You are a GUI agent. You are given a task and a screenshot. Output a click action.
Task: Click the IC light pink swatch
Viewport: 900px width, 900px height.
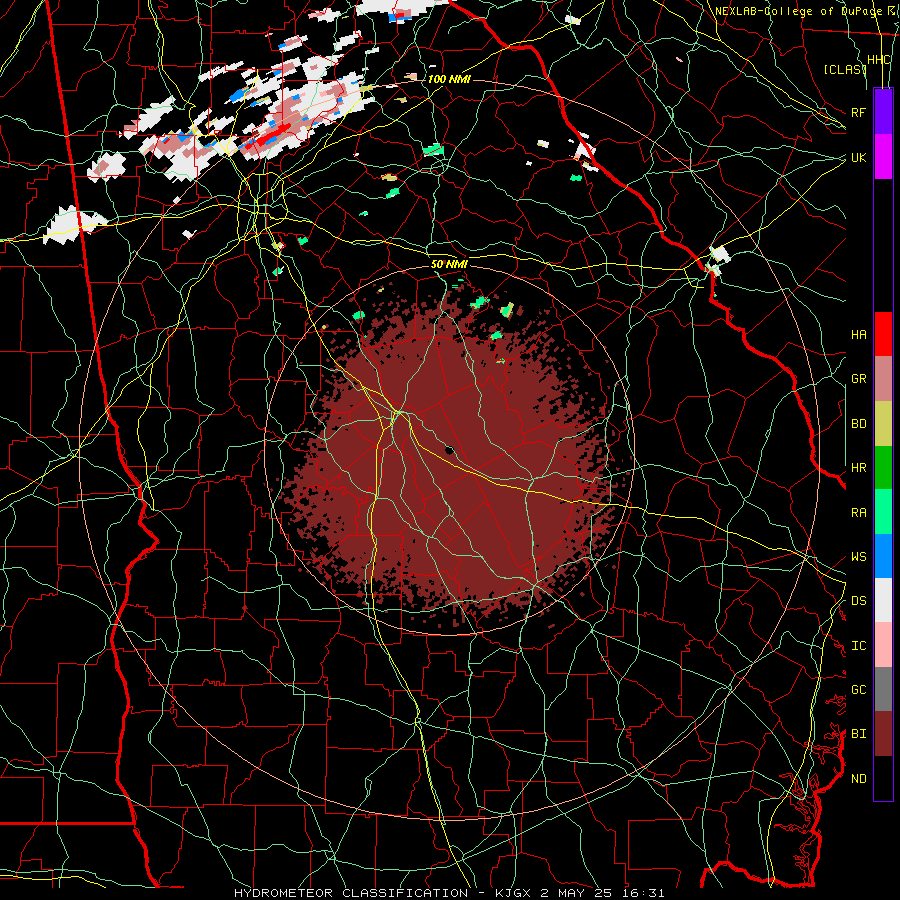[x=883, y=645]
